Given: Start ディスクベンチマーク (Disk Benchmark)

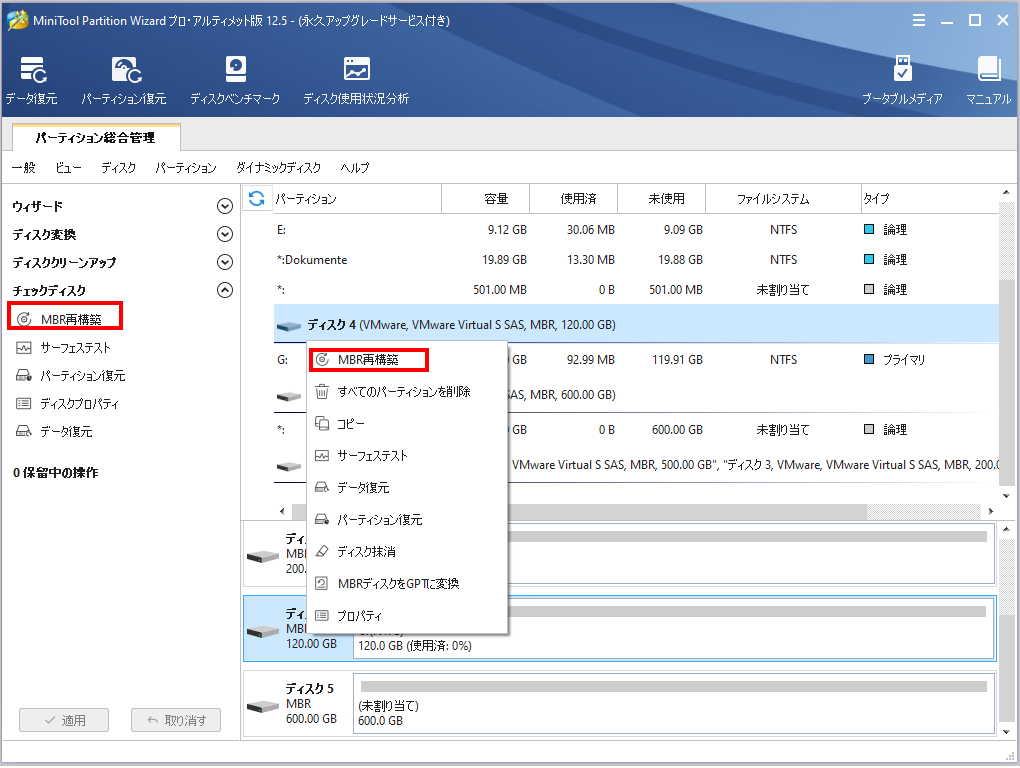Looking at the screenshot, I should click(235, 79).
